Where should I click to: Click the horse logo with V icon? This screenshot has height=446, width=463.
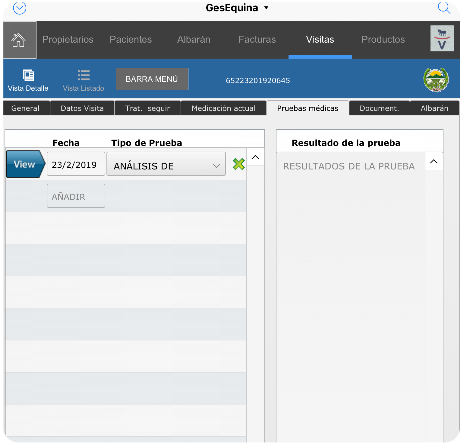pyautogui.click(x=442, y=38)
